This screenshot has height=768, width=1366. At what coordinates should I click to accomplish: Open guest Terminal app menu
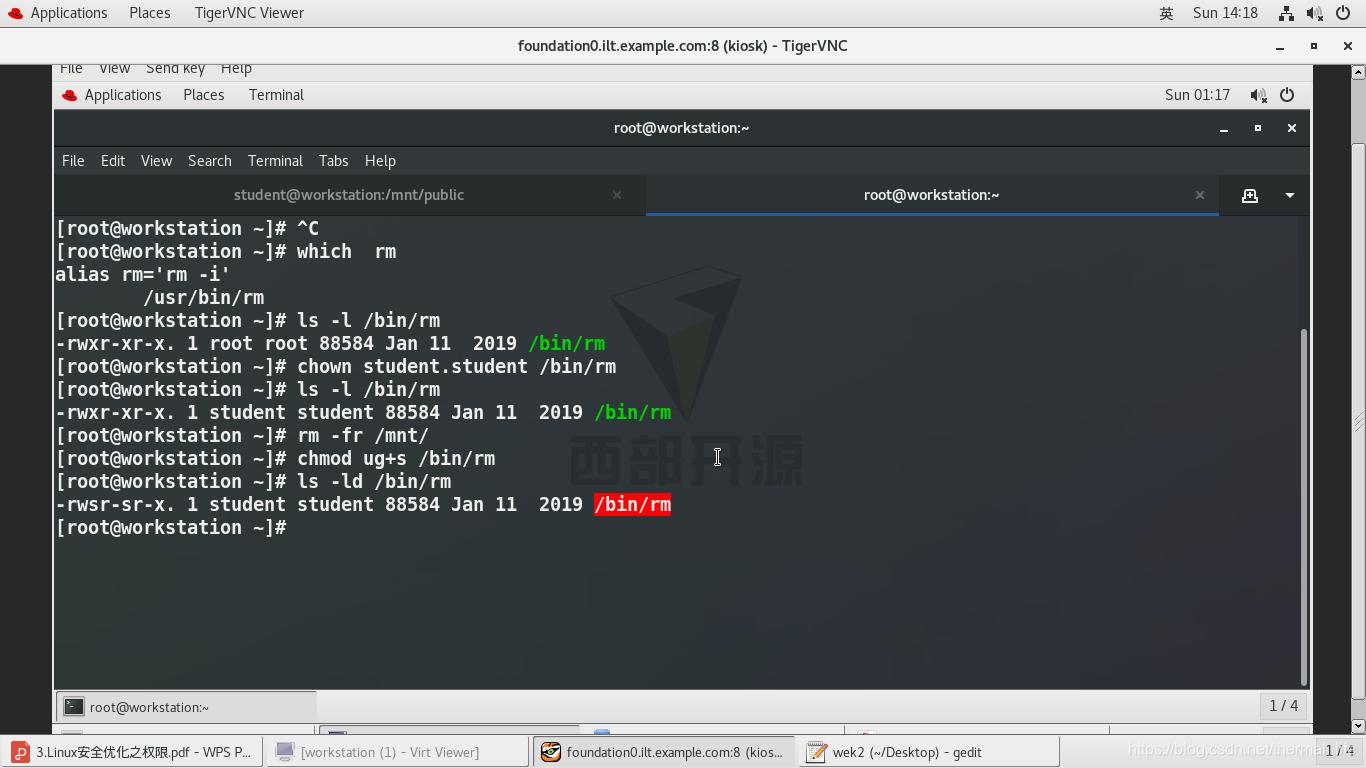point(277,95)
